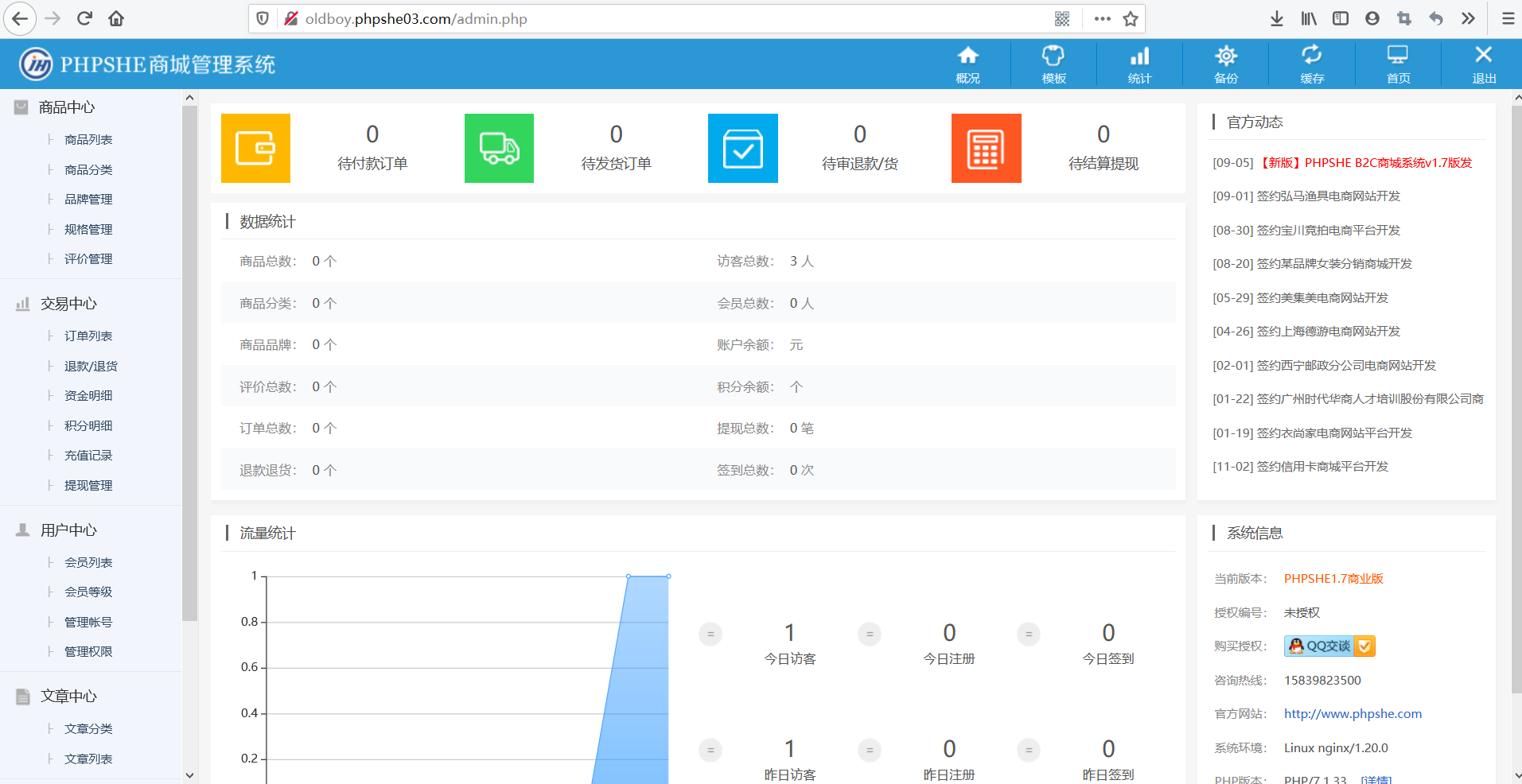Open the 概况 overview panel
The height and width of the screenshot is (784, 1522).
pos(967,64)
